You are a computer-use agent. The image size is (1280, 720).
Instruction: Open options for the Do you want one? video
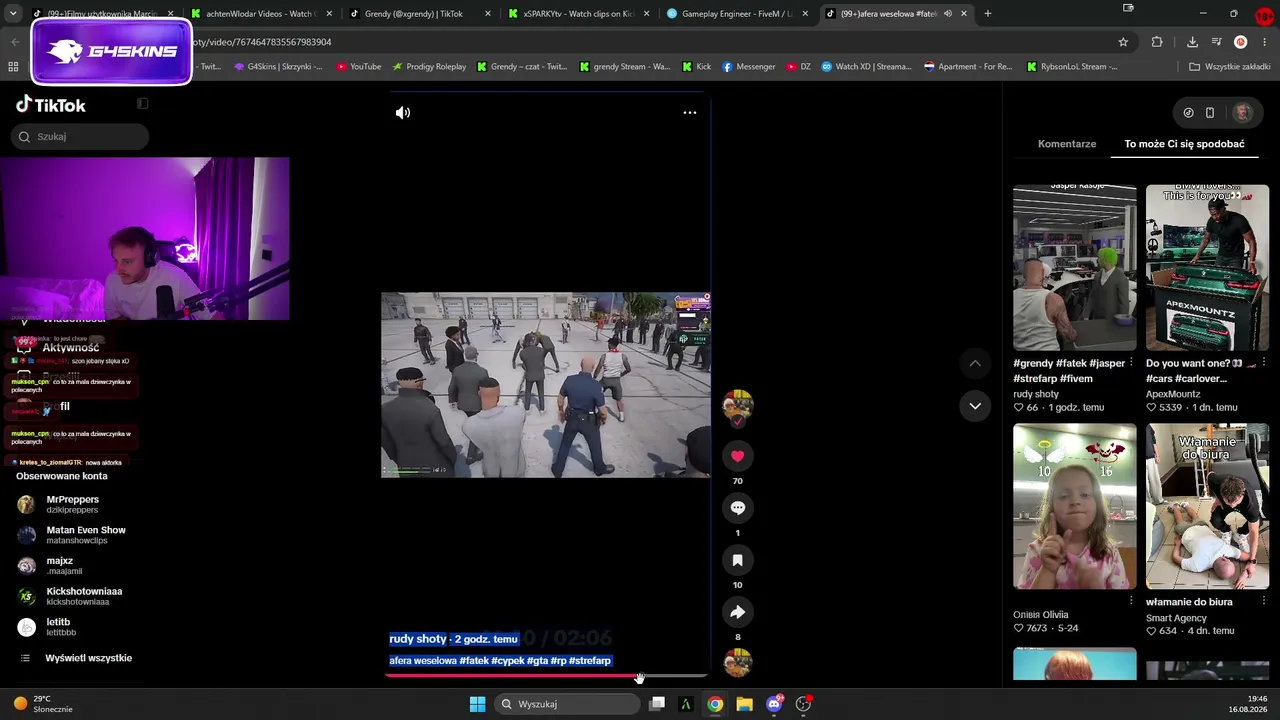click(1264, 363)
